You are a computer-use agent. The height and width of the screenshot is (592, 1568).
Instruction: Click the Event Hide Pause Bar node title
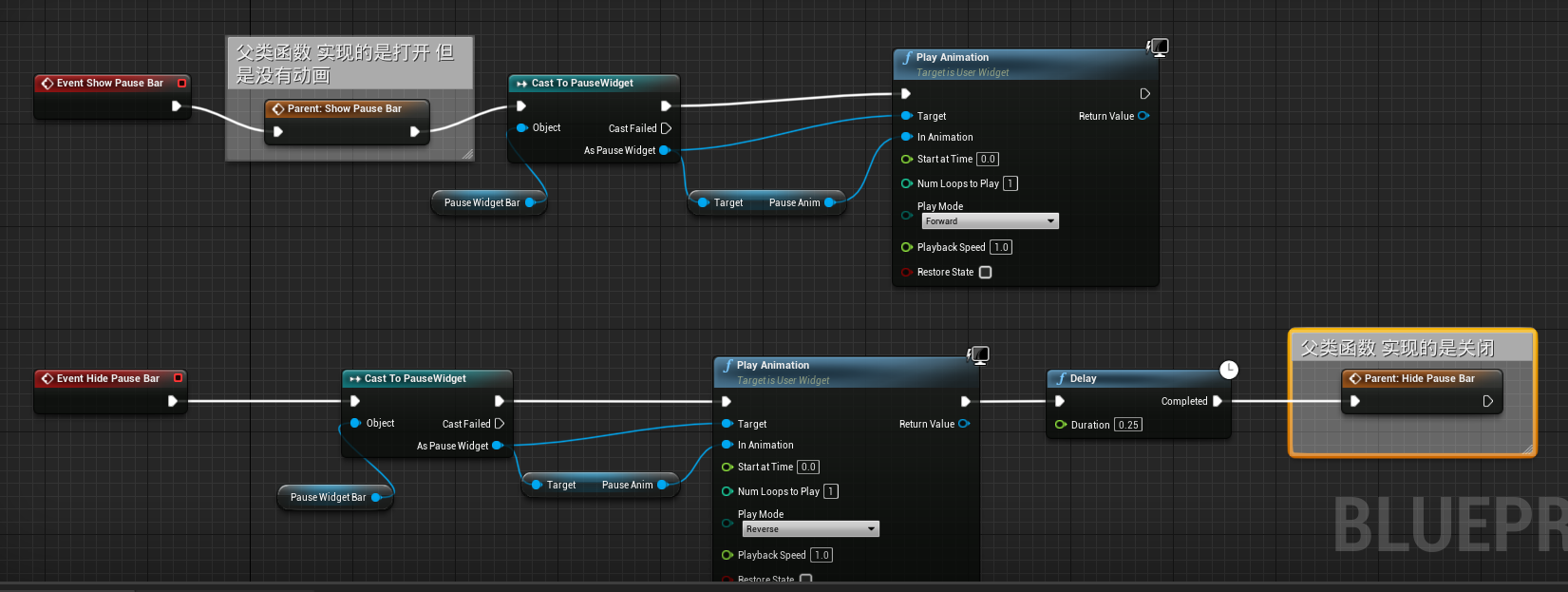point(108,378)
